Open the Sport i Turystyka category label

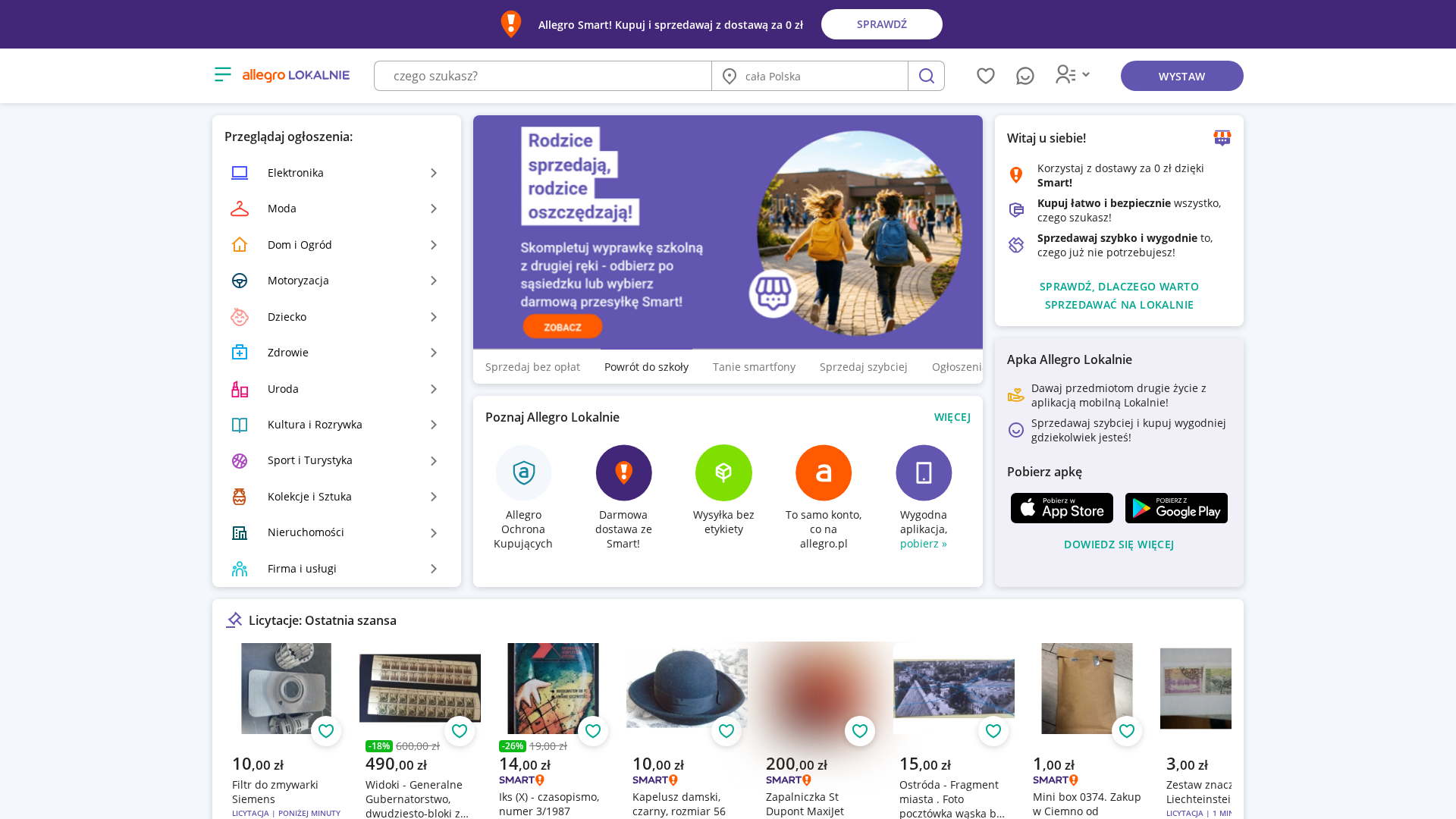[x=310, y=460]
